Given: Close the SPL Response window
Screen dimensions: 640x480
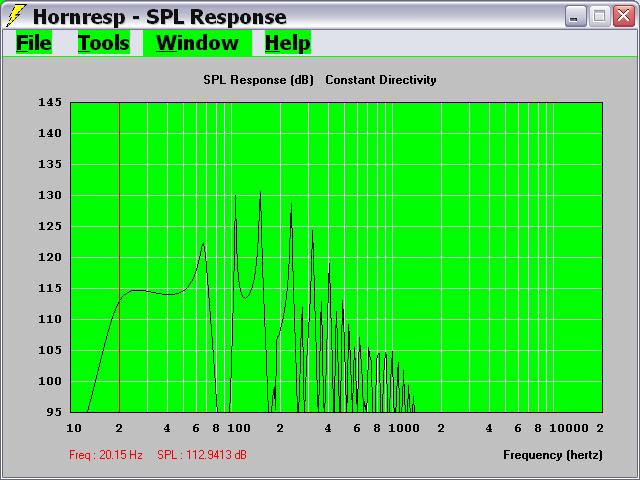Looking at the screenshot, I should point(623,17).
